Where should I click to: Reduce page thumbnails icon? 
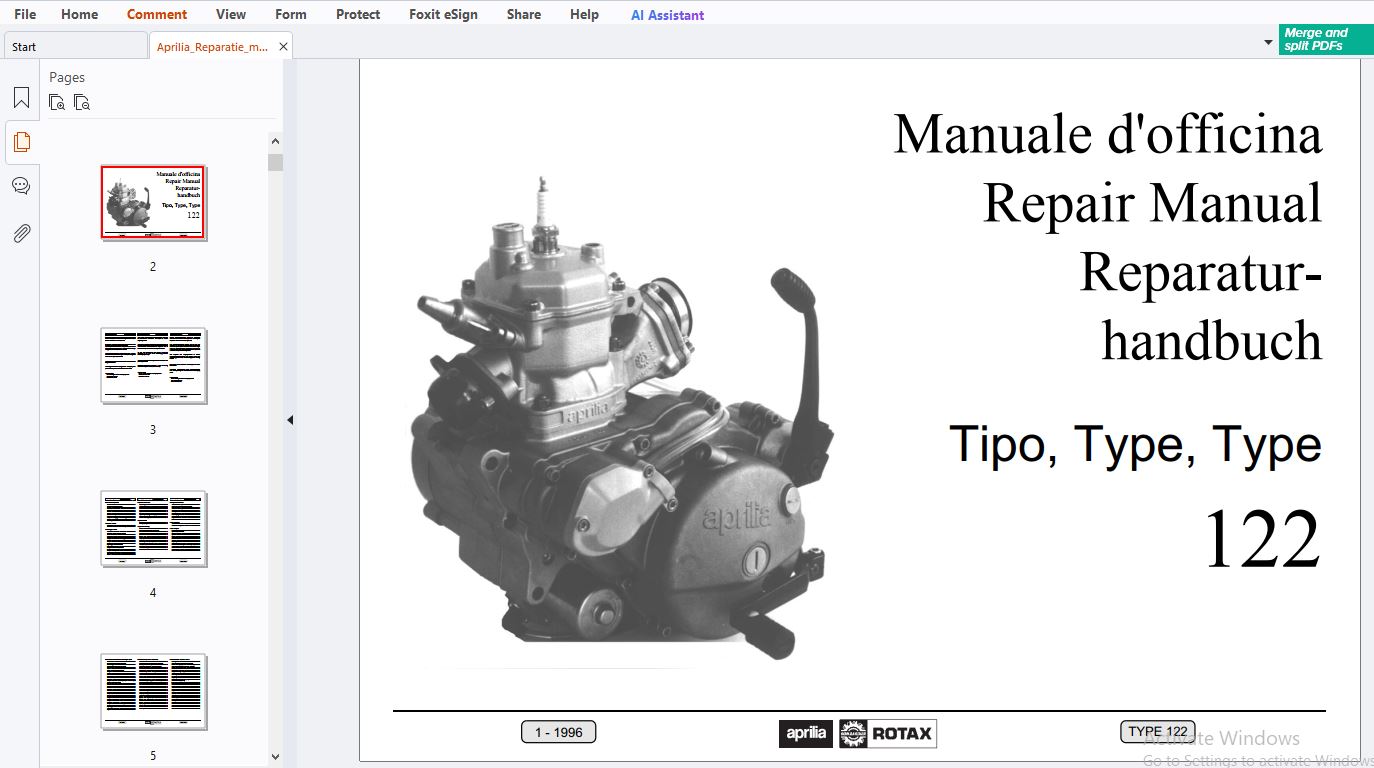[82, 102]
